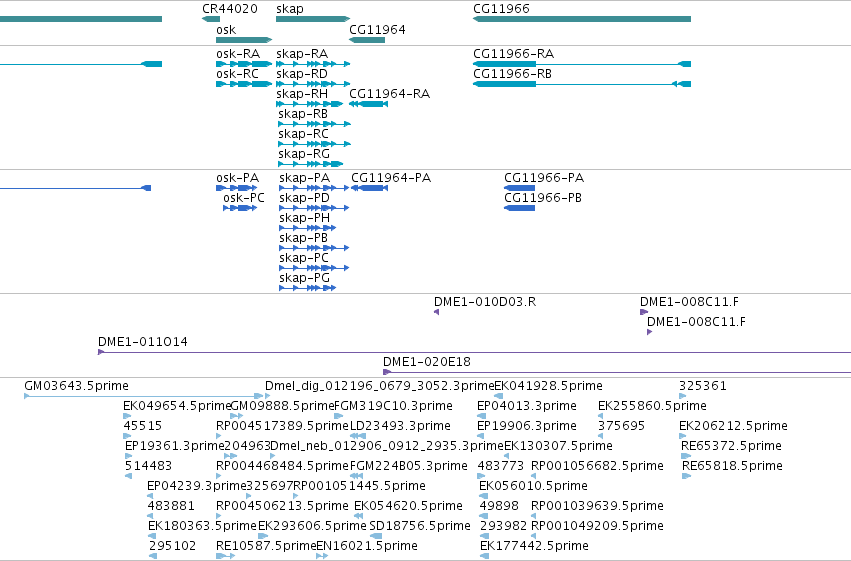The width and height of the screenshot is (851, 561).
Task: Open protein skap-PG
Action: tap(304, 278)
